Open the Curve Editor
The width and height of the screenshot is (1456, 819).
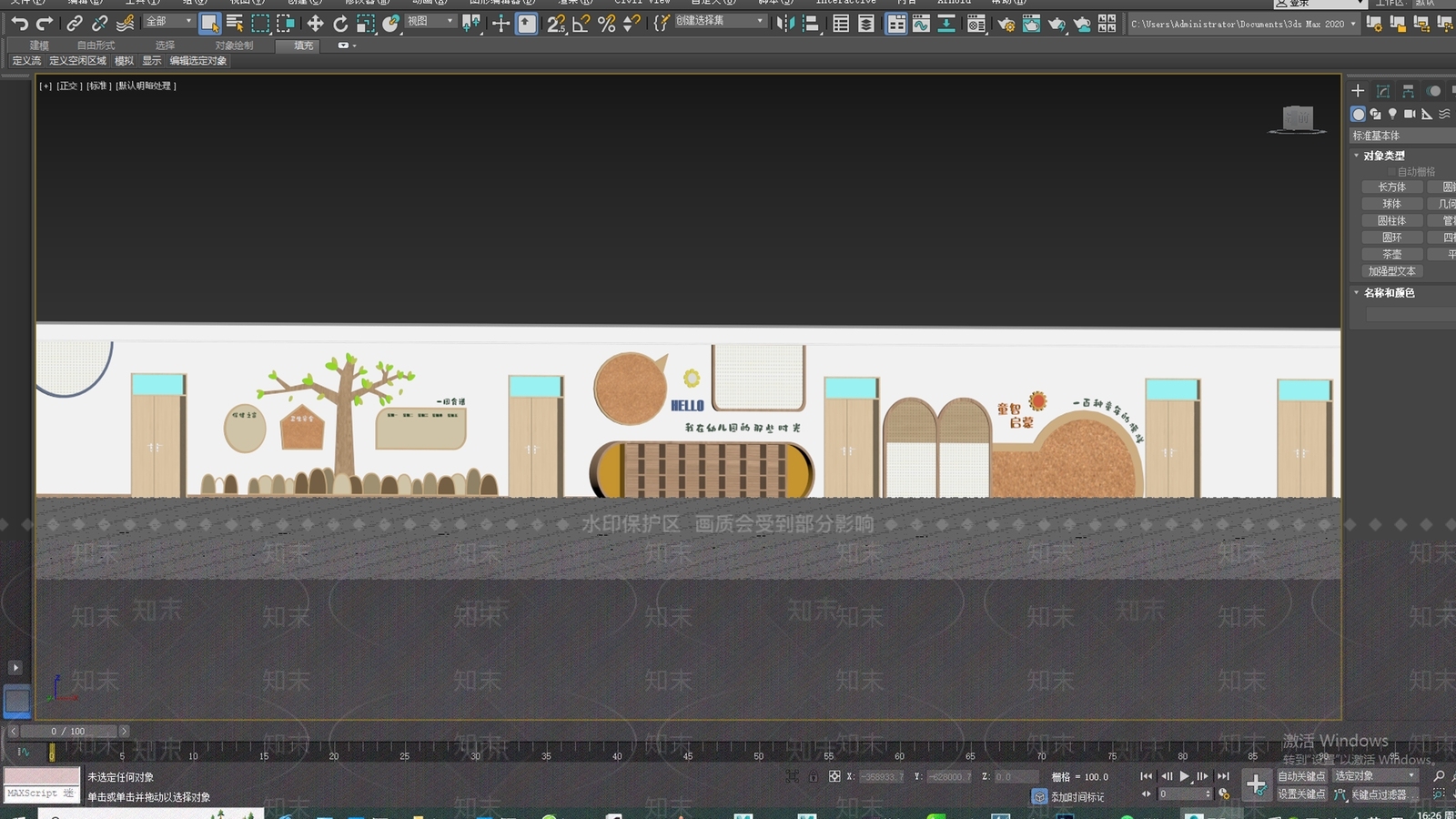[921, 24]
